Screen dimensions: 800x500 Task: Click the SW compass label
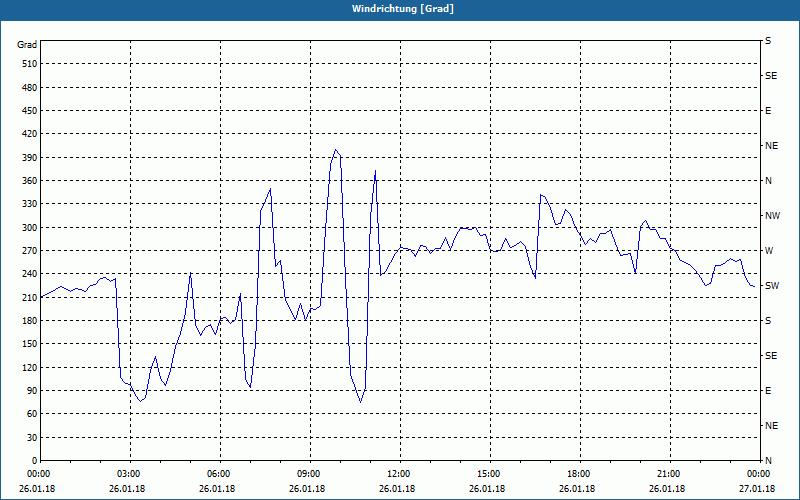point(772,286)
